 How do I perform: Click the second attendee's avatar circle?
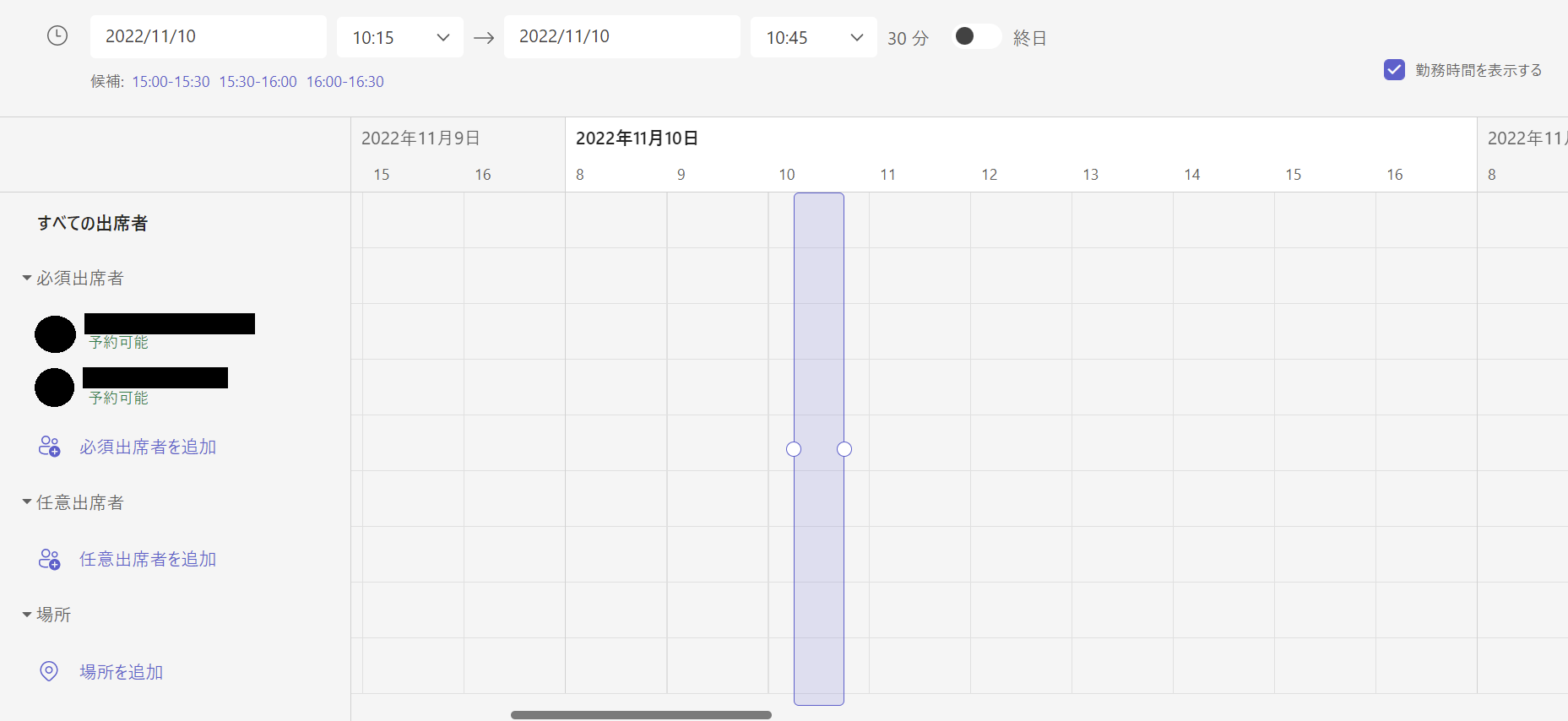pyautogui.click(x=55, y=388)
